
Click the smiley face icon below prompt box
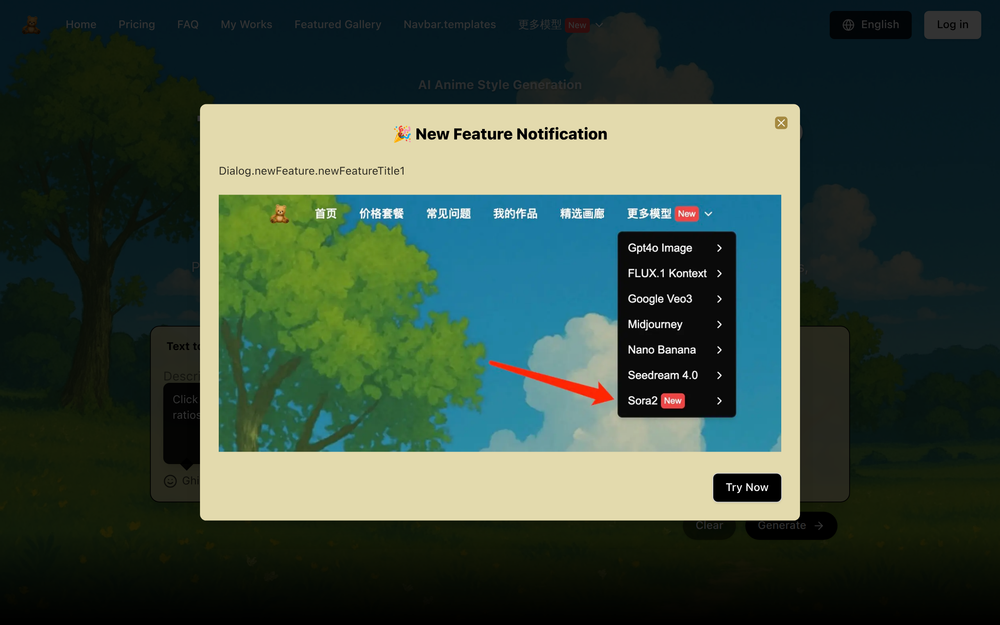[170, 481]
